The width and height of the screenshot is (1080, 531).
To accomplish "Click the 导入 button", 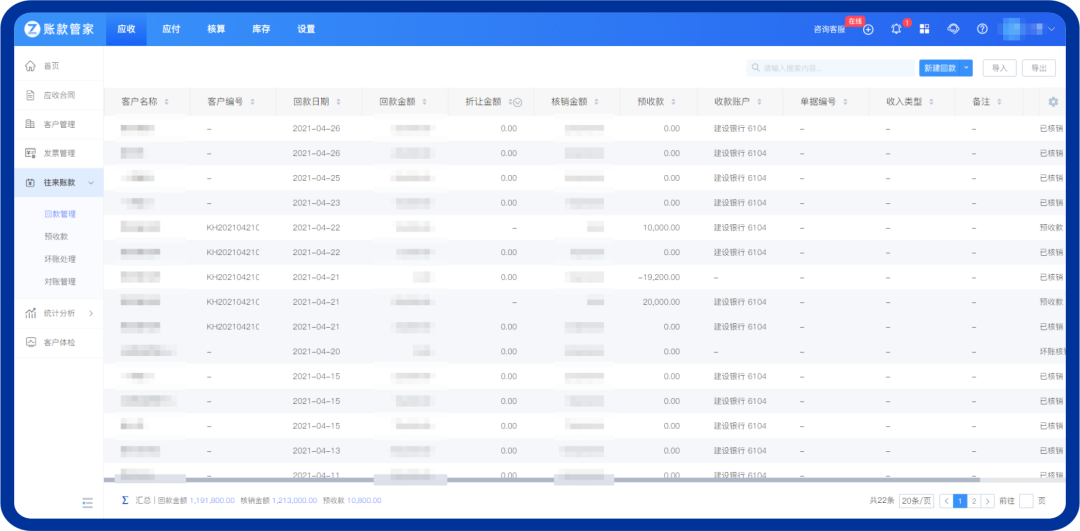I will click(999, 68).
